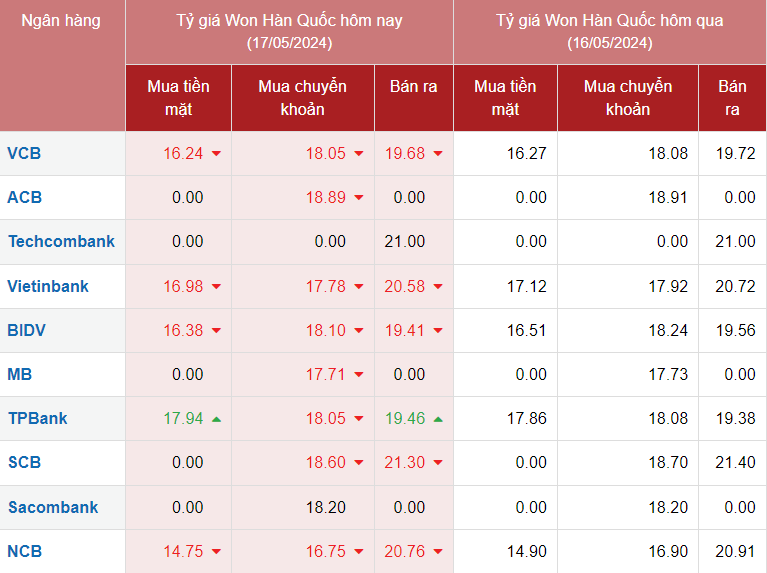The height and width of the screenshot is (573, 767).
Task: Click the 'Tỷ giá Won Hàn Quốc hôm nay' header
Action: pos(289,21)
